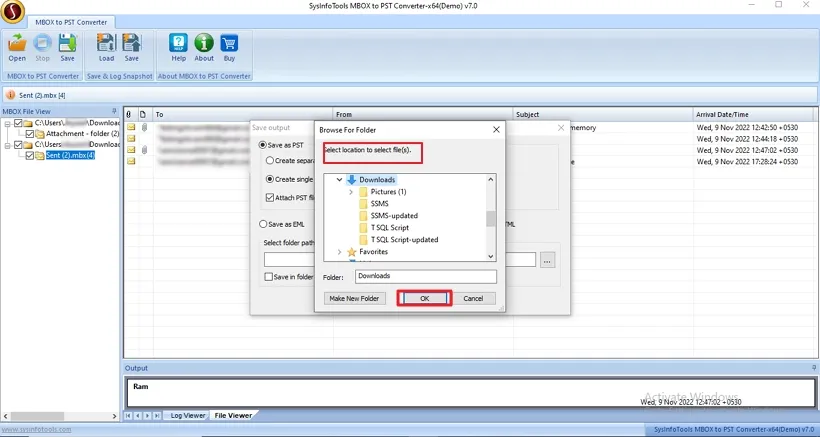
Task: Load a log snapshot
Action: [x=106, y=47]
